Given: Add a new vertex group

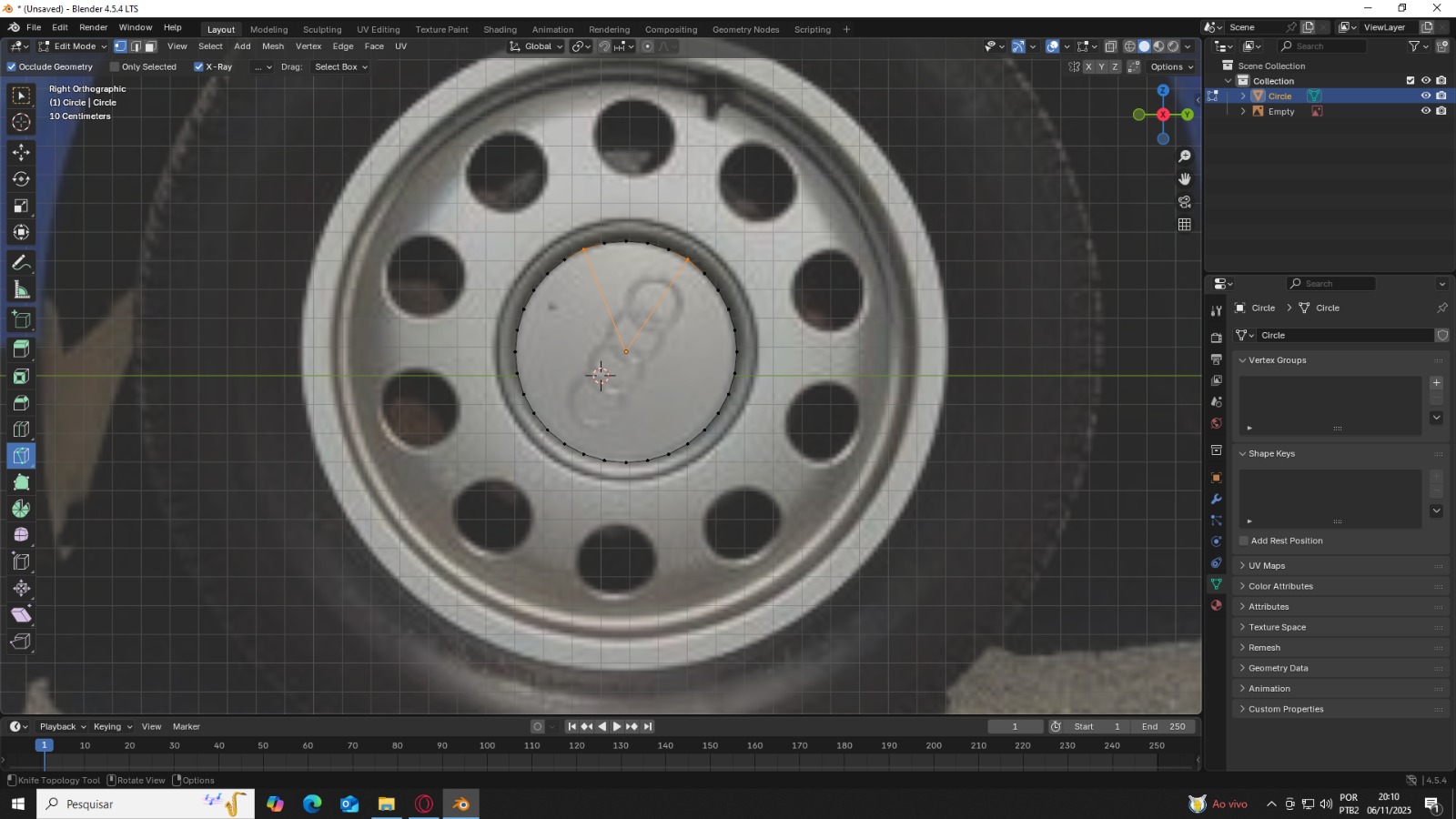Looking at the screenshot, I should point(1437,383).
